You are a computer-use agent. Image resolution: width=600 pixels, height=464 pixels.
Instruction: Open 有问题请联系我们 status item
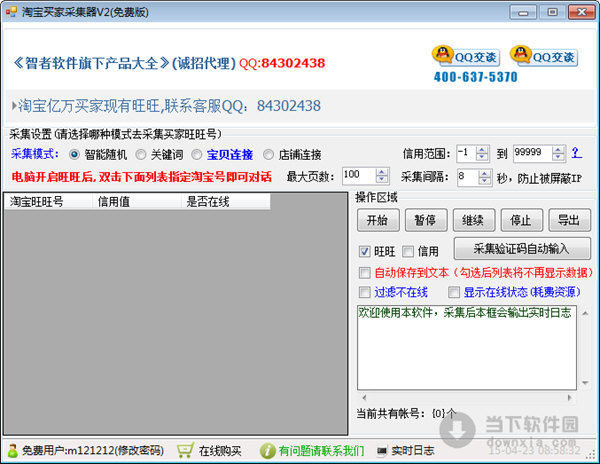click(x=321, y=451)
